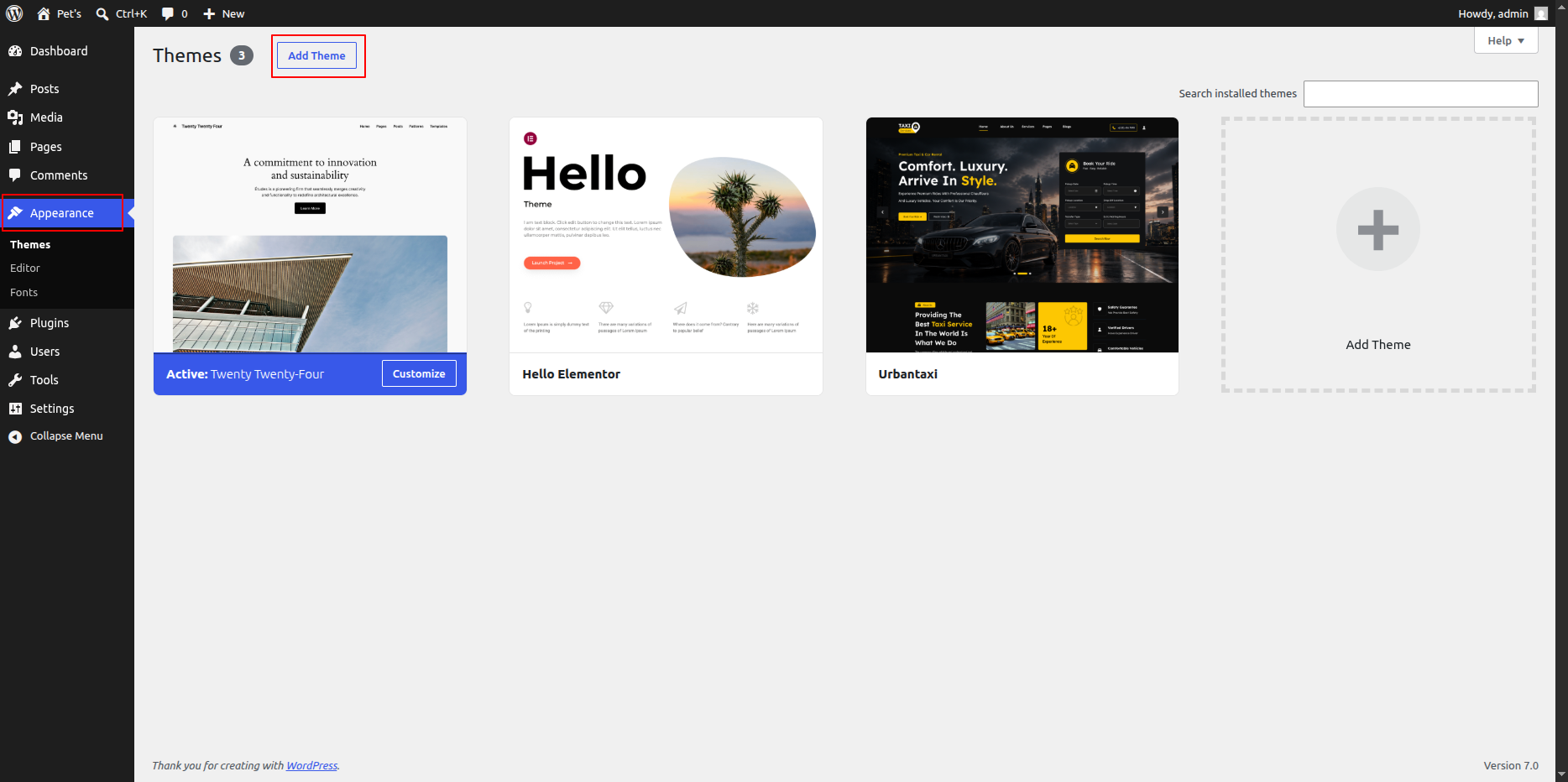Screen dimensions: 1568x782
Task: Click the Tools wrench icon
Action: pos(15,380)
